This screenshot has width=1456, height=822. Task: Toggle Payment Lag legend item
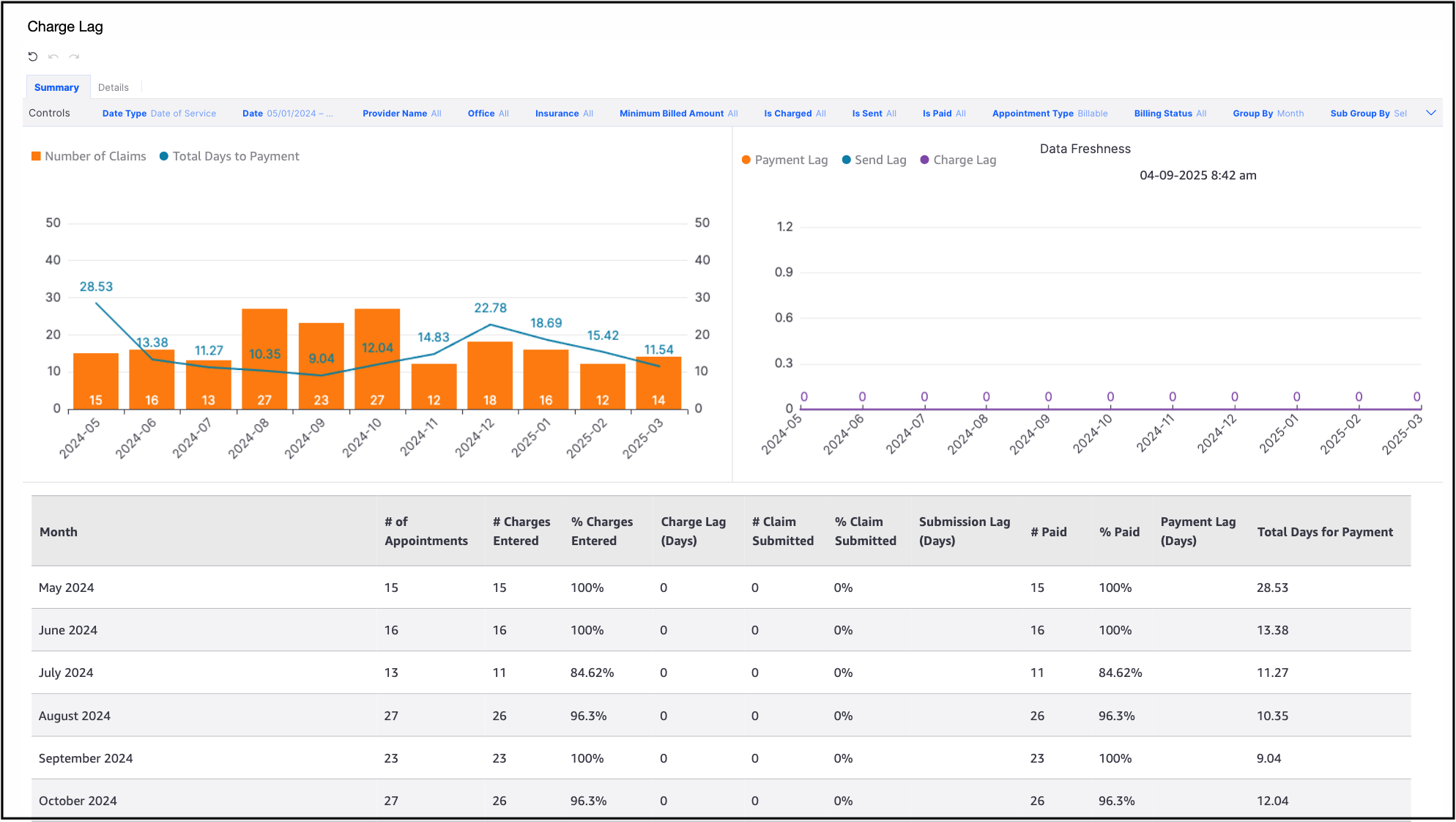point(784,160)
